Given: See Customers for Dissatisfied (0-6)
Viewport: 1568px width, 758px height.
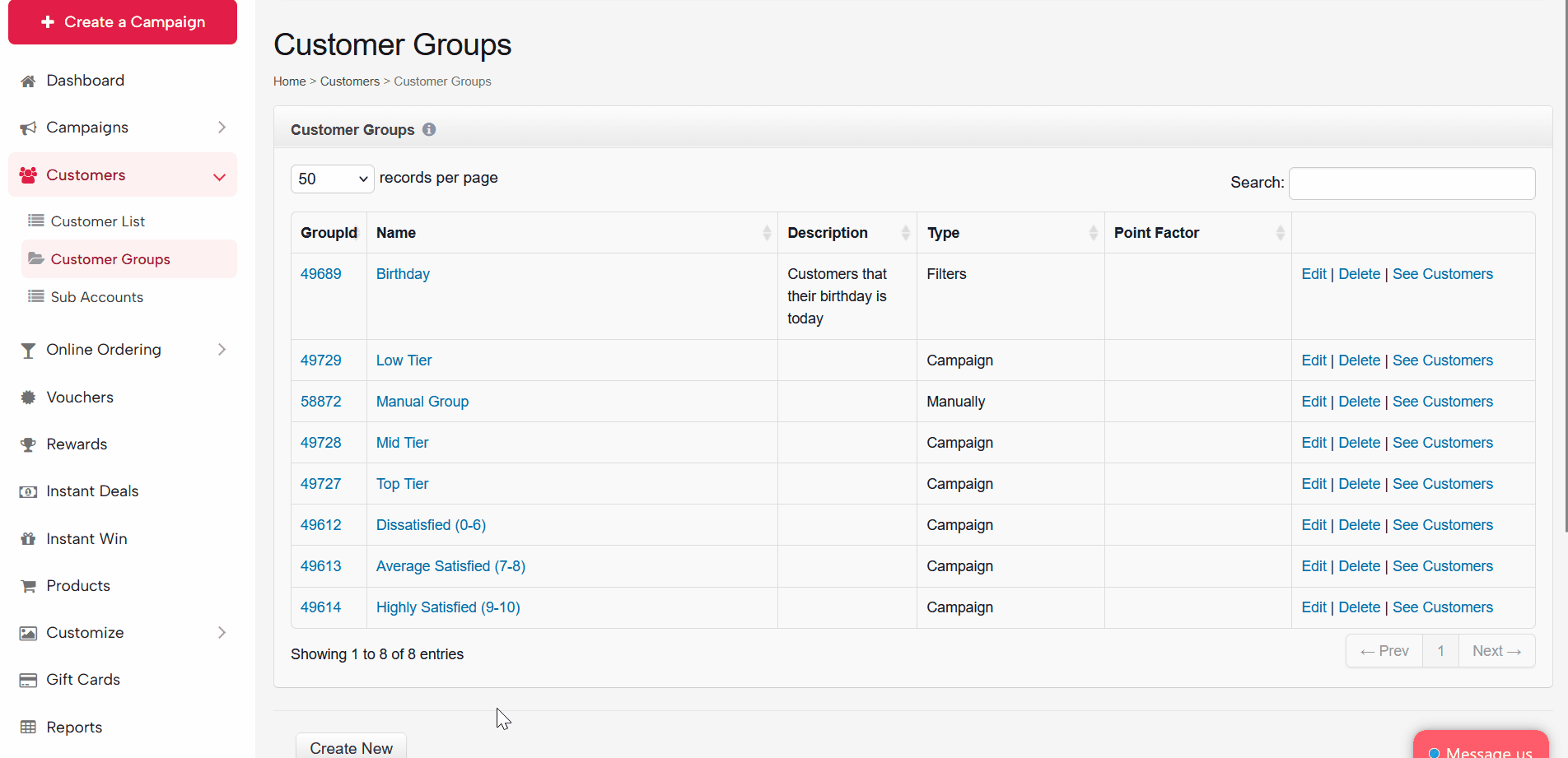Looking at the screenshot, I should tap(1443, 525).
